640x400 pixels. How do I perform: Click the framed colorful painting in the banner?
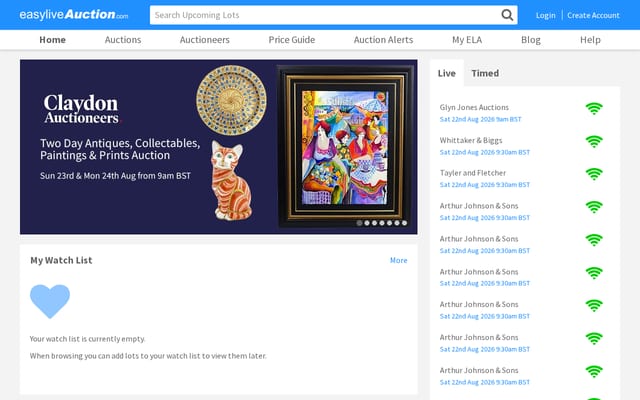345,146
